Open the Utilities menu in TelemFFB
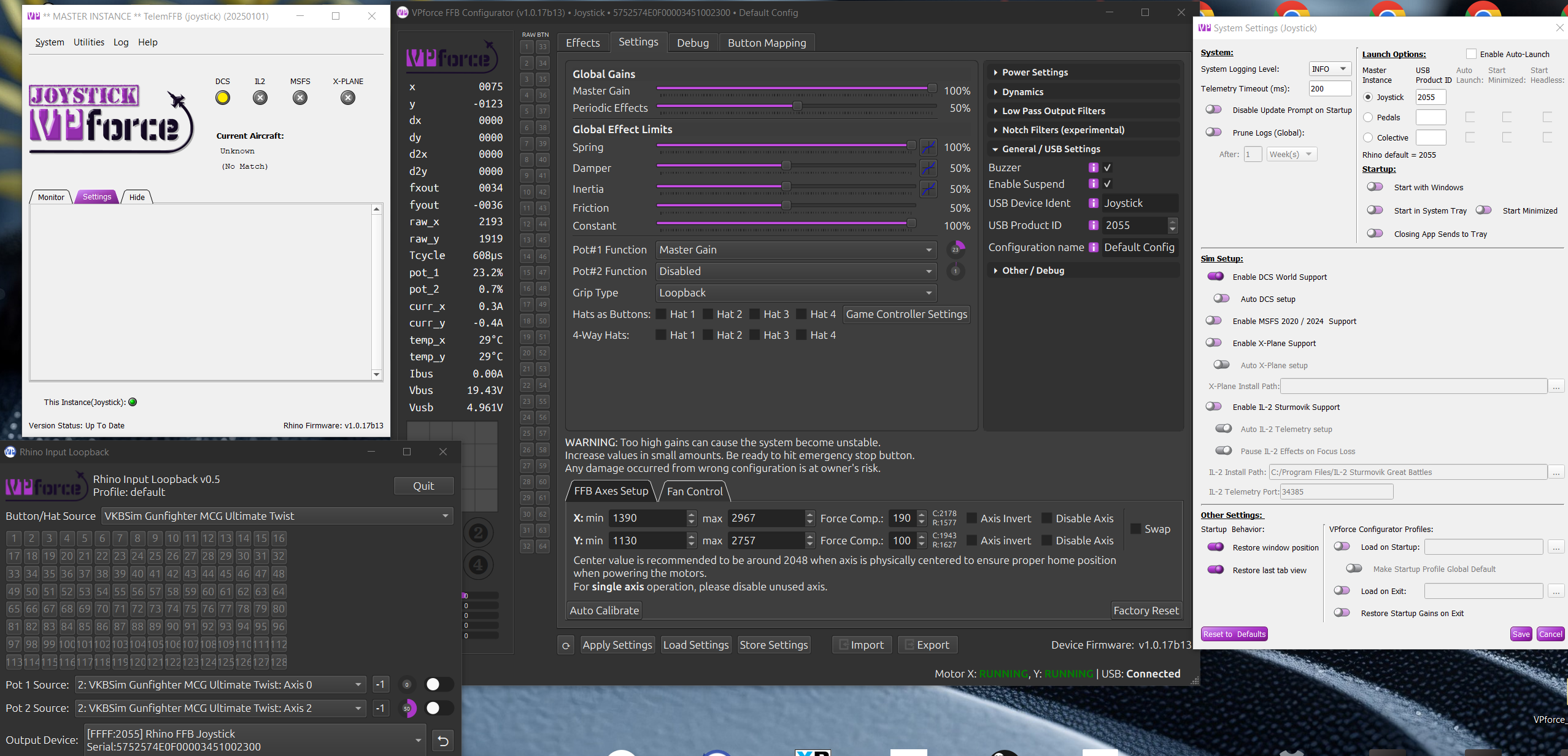This screenshot has height=756, width=1568. (88, 42)
